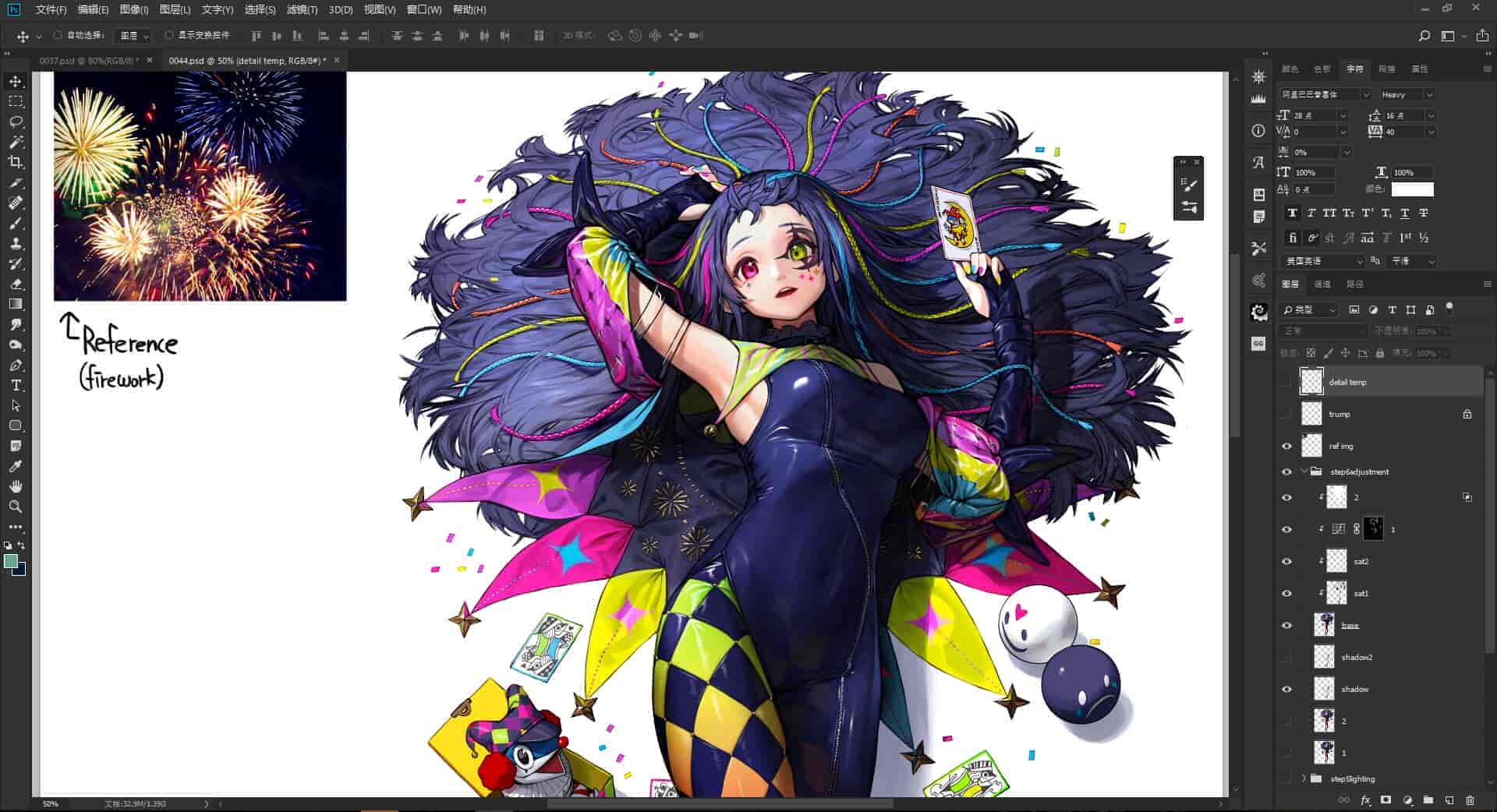Select the Zoom tool
The width and height of the screenshot is (1497, 812).
tap(16, 507)
